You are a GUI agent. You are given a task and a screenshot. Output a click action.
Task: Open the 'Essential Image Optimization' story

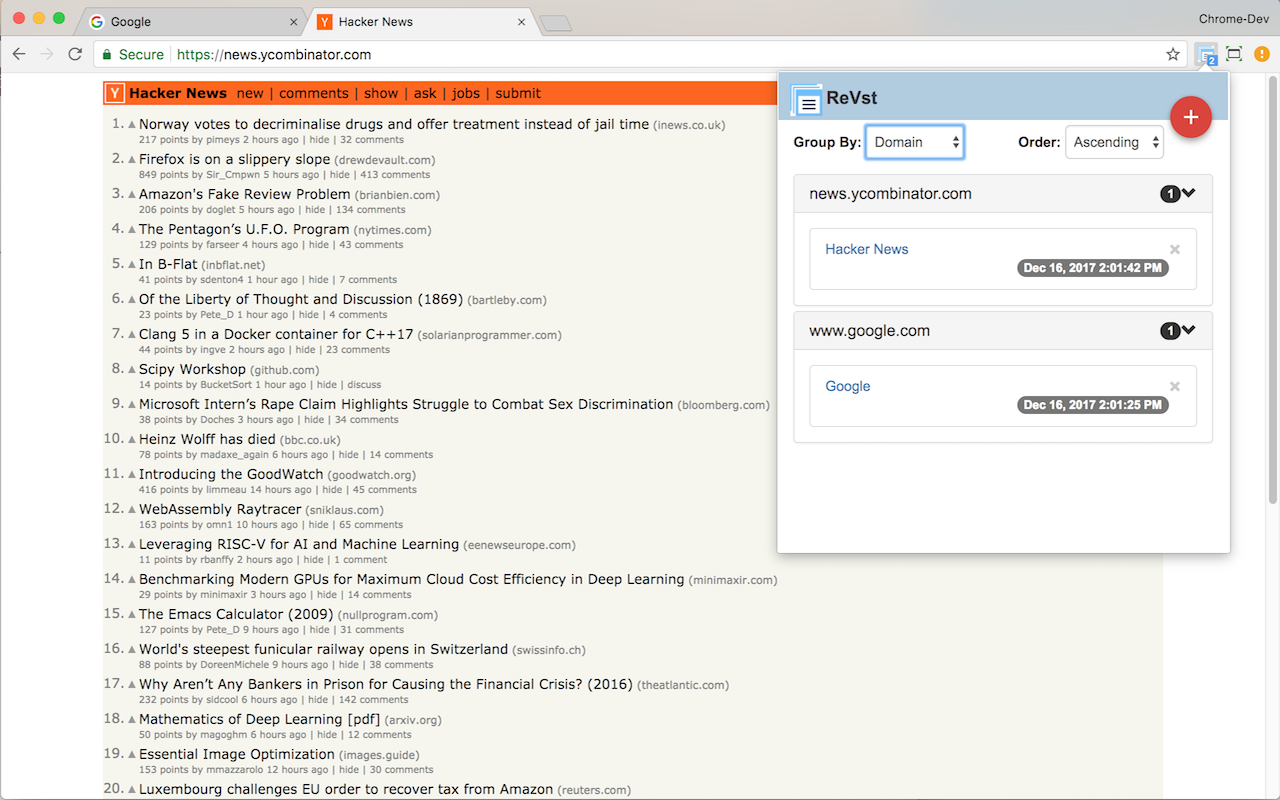point(237,754)
